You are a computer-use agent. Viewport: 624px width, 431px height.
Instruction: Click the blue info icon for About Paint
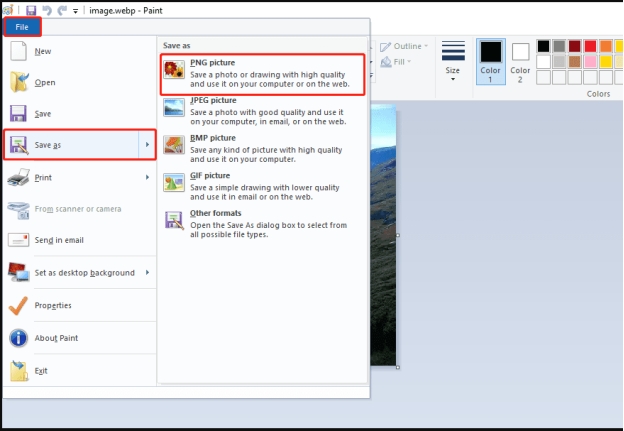pyautogui.click(x=18, y=338)
